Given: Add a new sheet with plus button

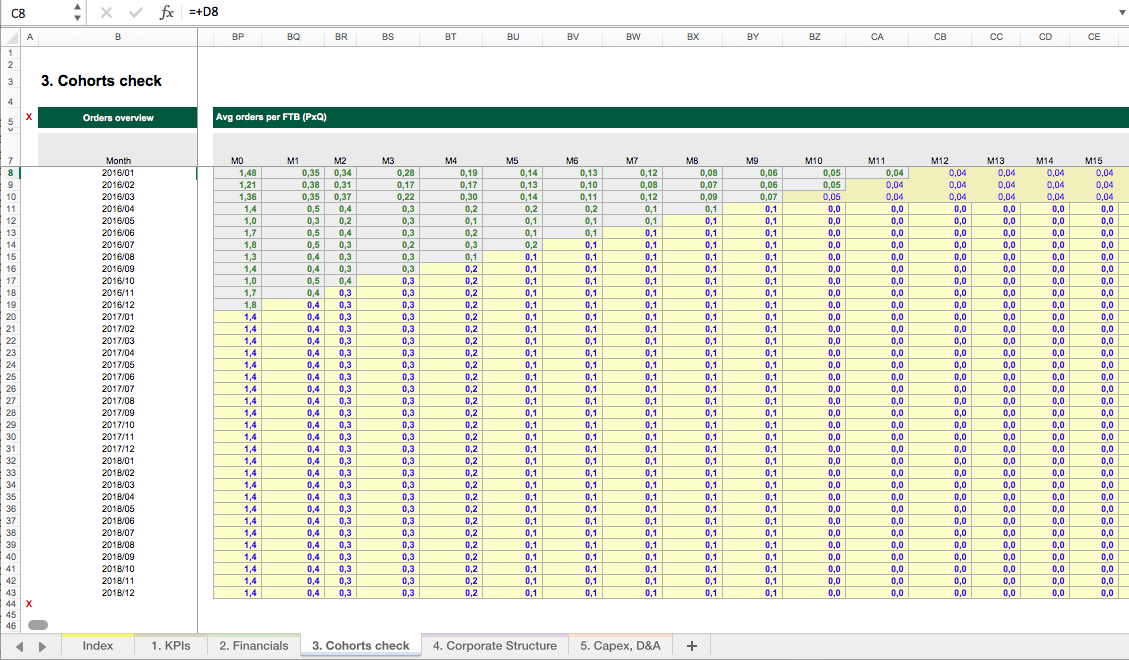Looking at the screenshot, I should pos(691,646).
